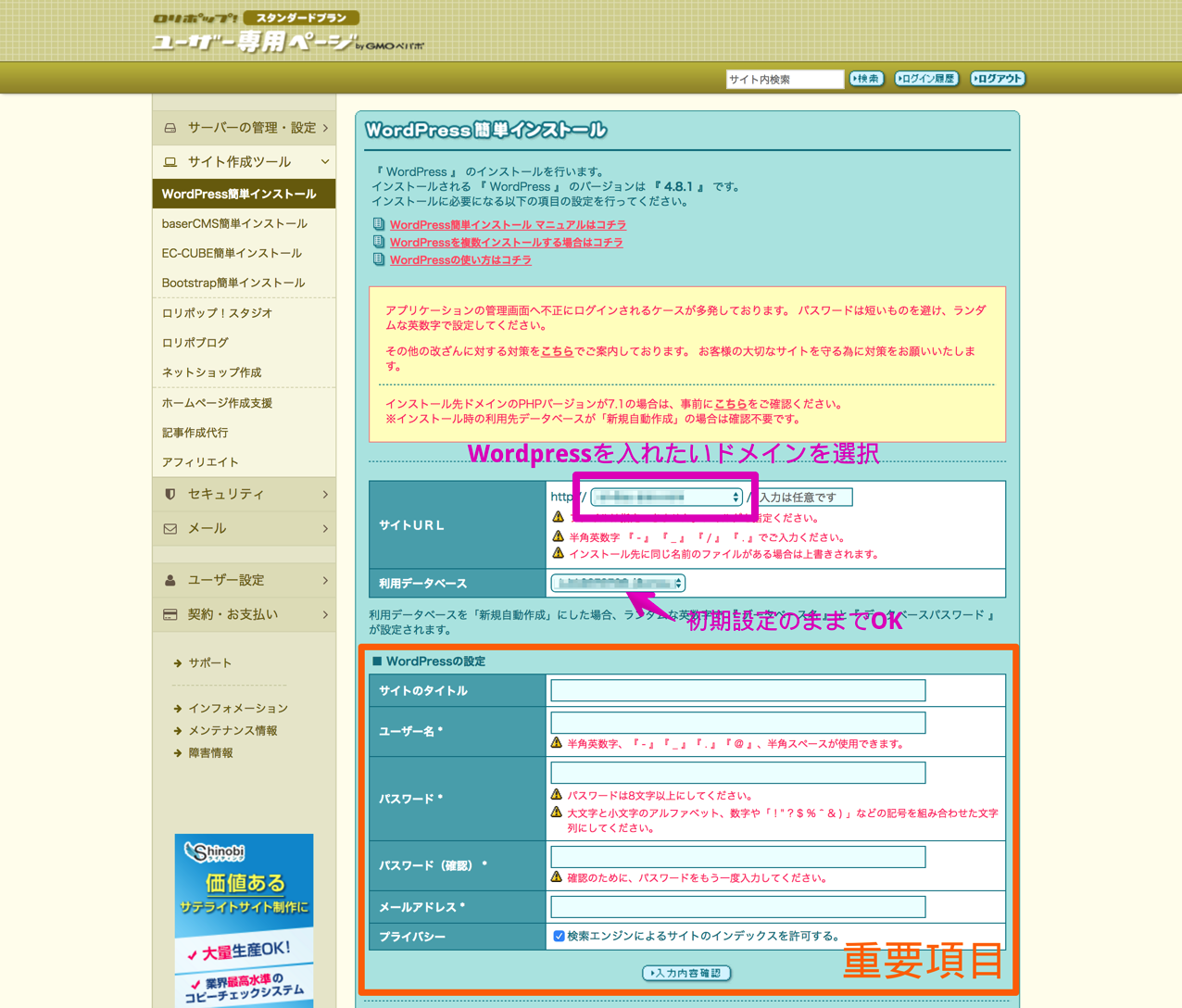Viewport: 1182px width, 1008px height.
Task: Click the laptop icon beside サイト作成ツール
Action: point(170,162)
